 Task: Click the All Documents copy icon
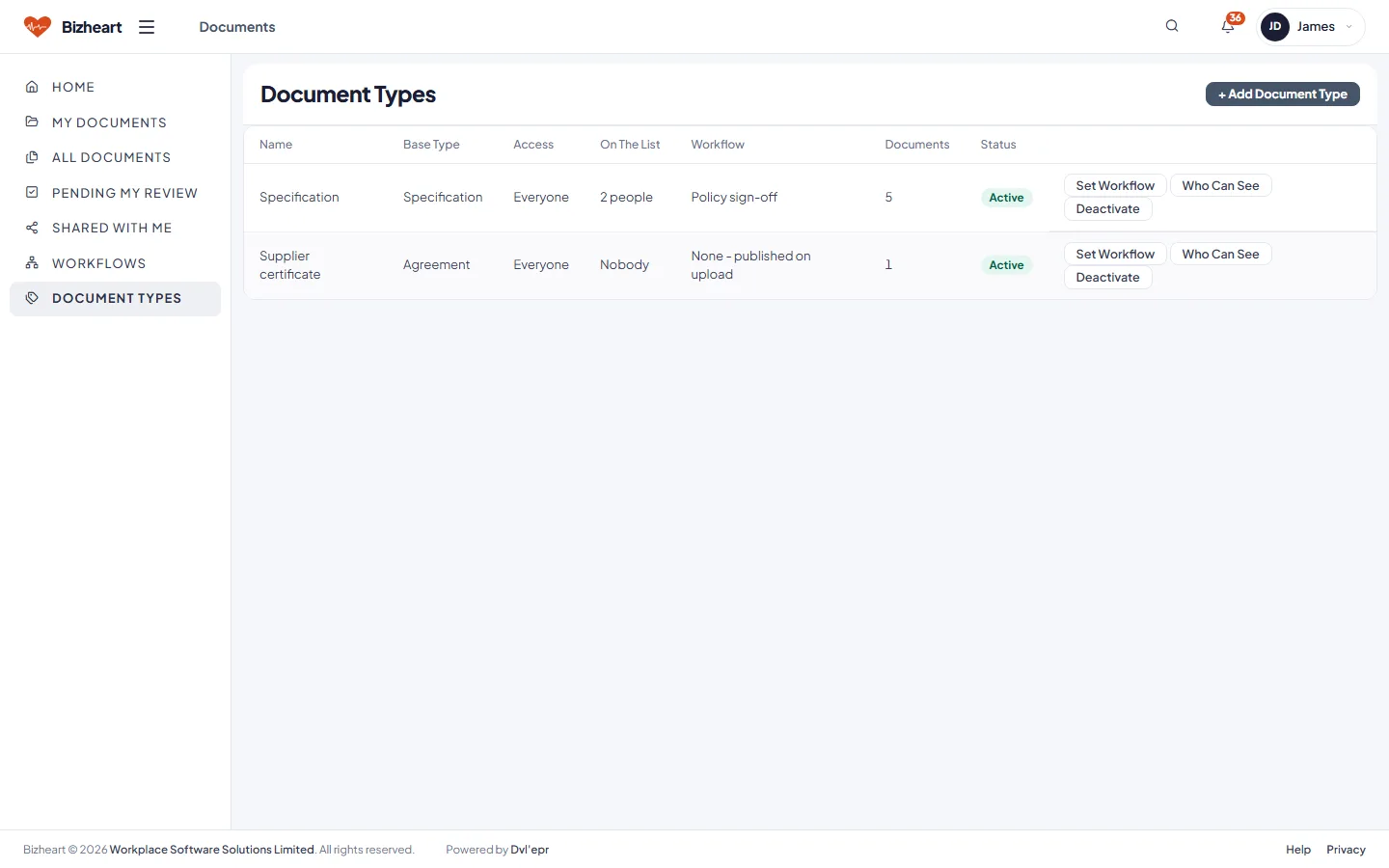32,157
